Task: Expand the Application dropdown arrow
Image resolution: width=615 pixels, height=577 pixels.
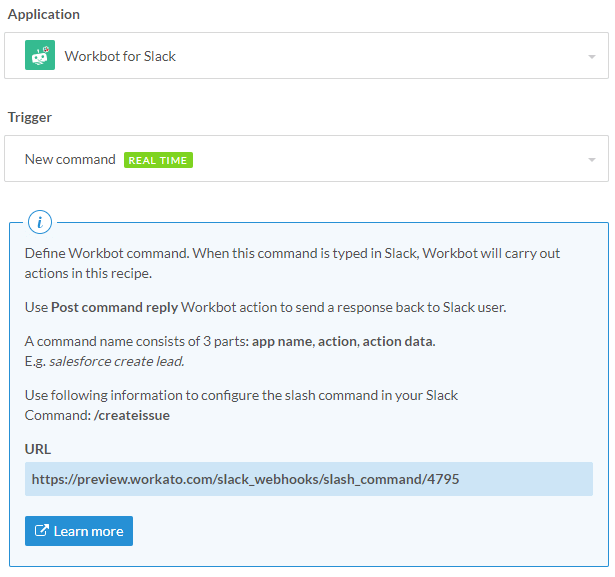Action: pos(591,57)
